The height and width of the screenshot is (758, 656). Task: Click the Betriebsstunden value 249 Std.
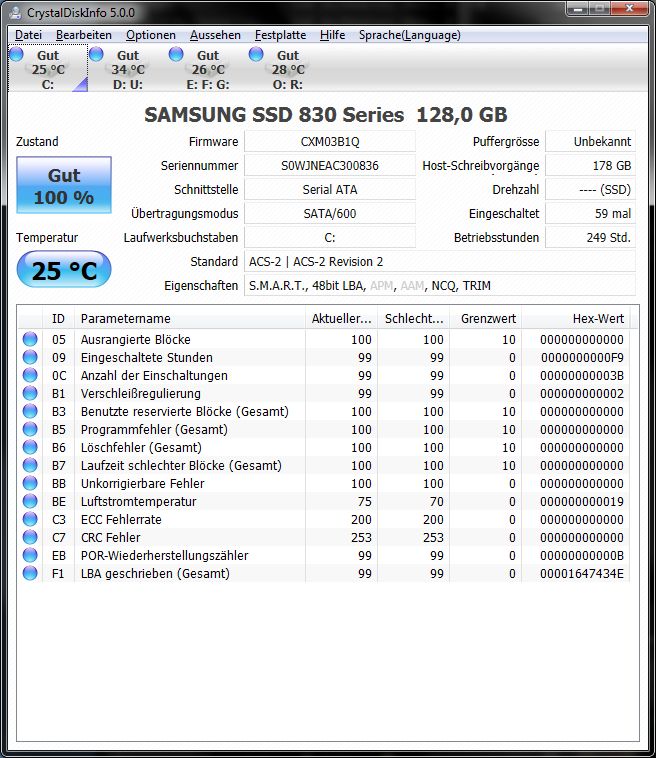[x=590, y=238]
